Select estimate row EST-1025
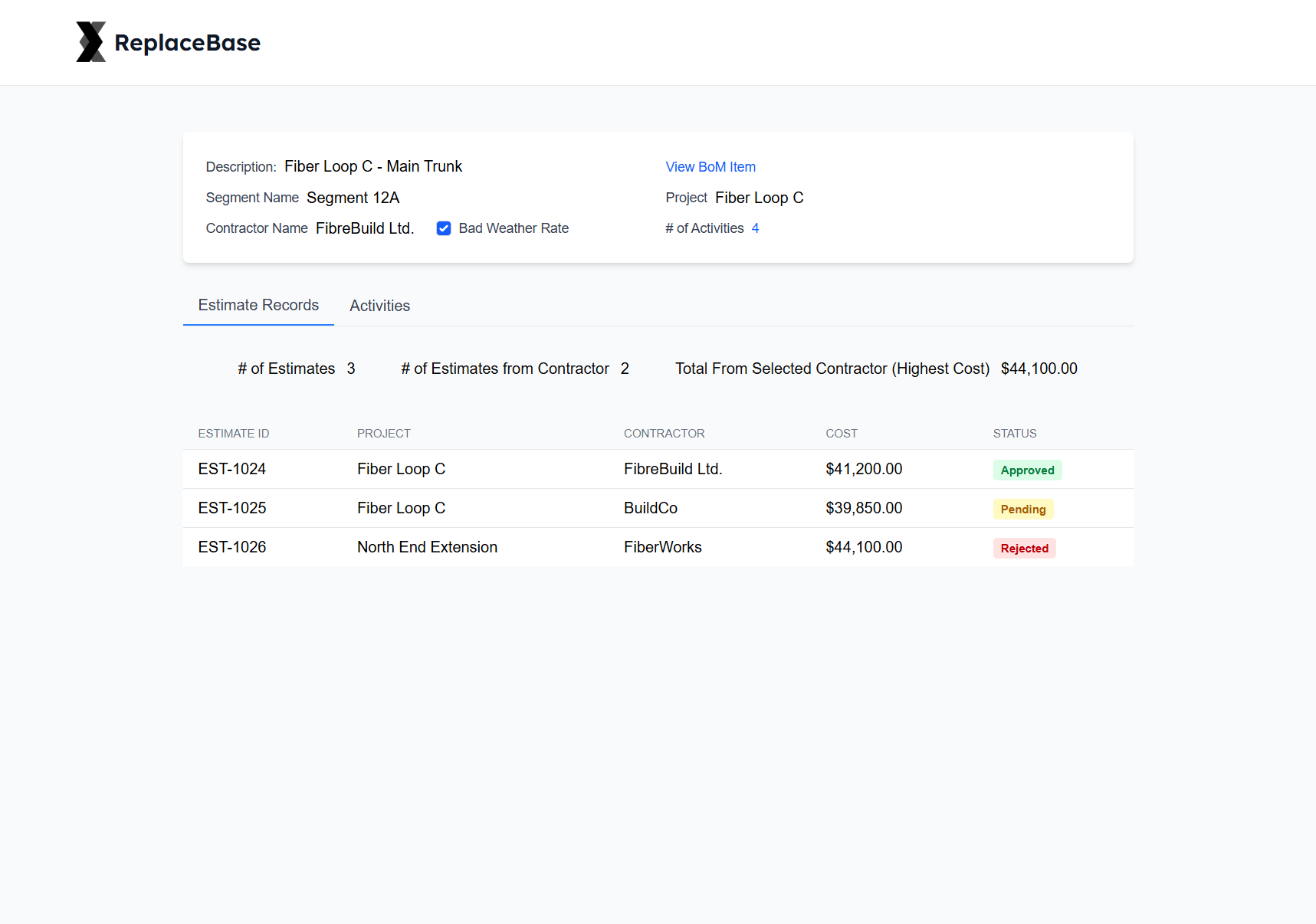The image size is (1316, 924). coord(232,507)
